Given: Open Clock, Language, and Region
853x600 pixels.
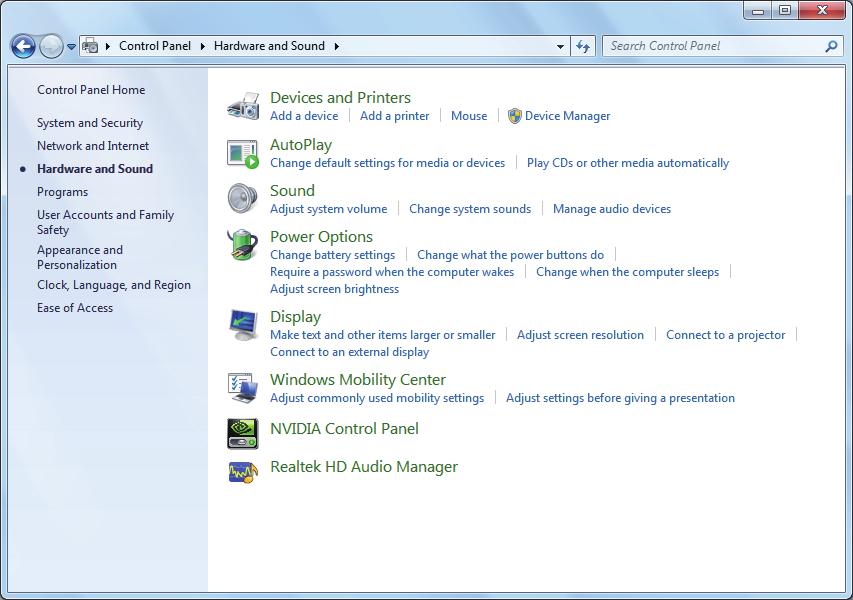Looking at the screenshot, I should [114, 285].
